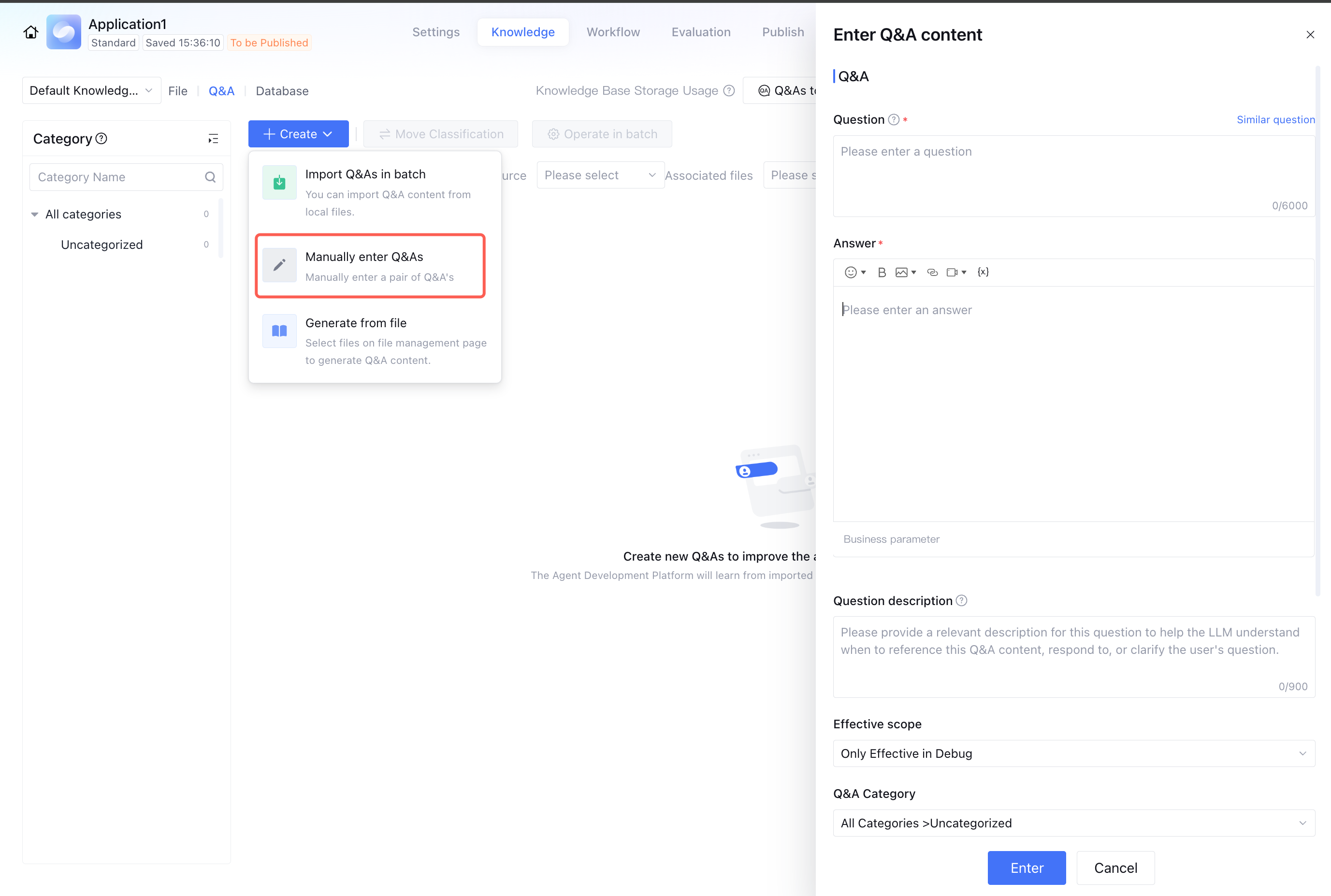Click the home icon
This screenshot has width=1331, height=896.
31,32
